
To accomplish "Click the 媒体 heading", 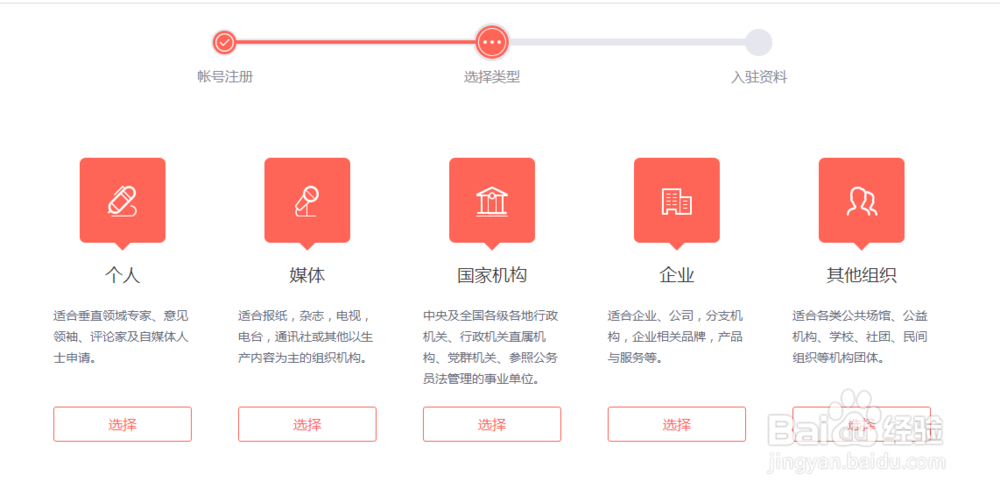I will (307, 275).
